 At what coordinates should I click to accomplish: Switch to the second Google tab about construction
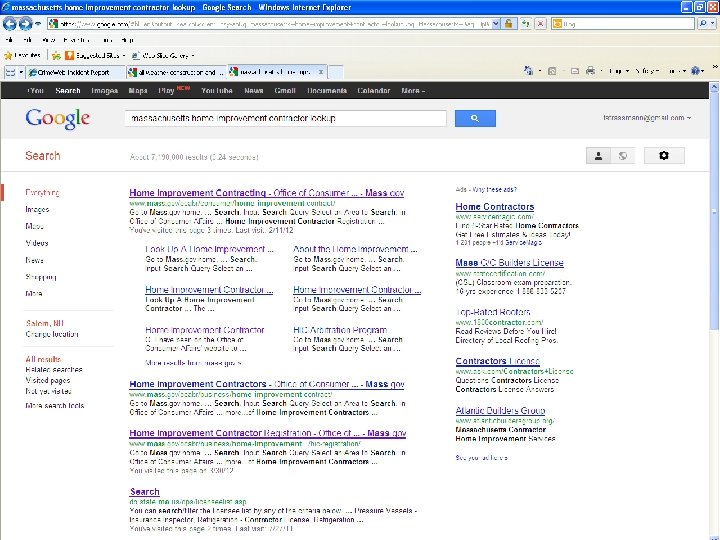[x=176, y=72]
